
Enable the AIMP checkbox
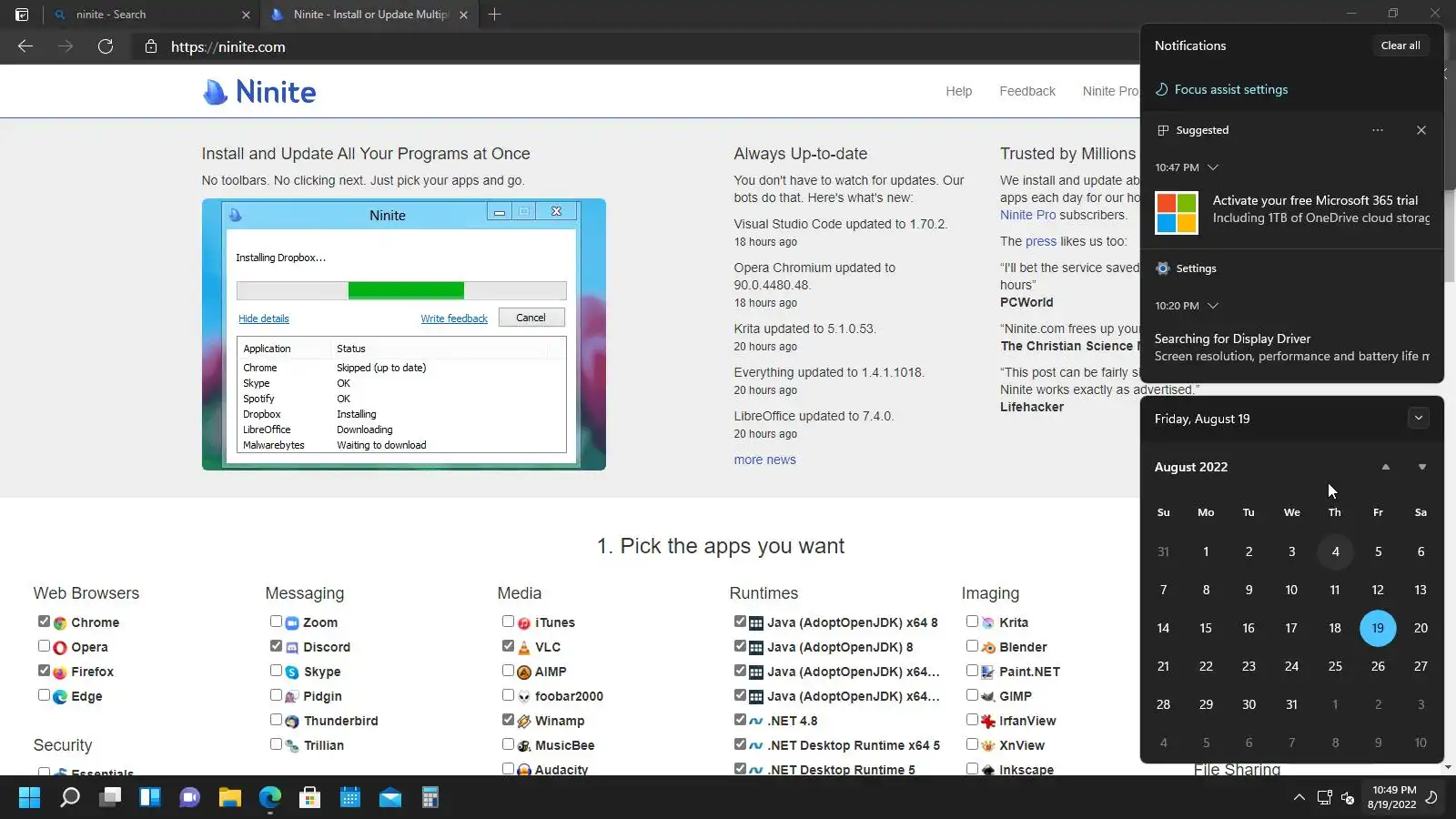coord(508,671)
